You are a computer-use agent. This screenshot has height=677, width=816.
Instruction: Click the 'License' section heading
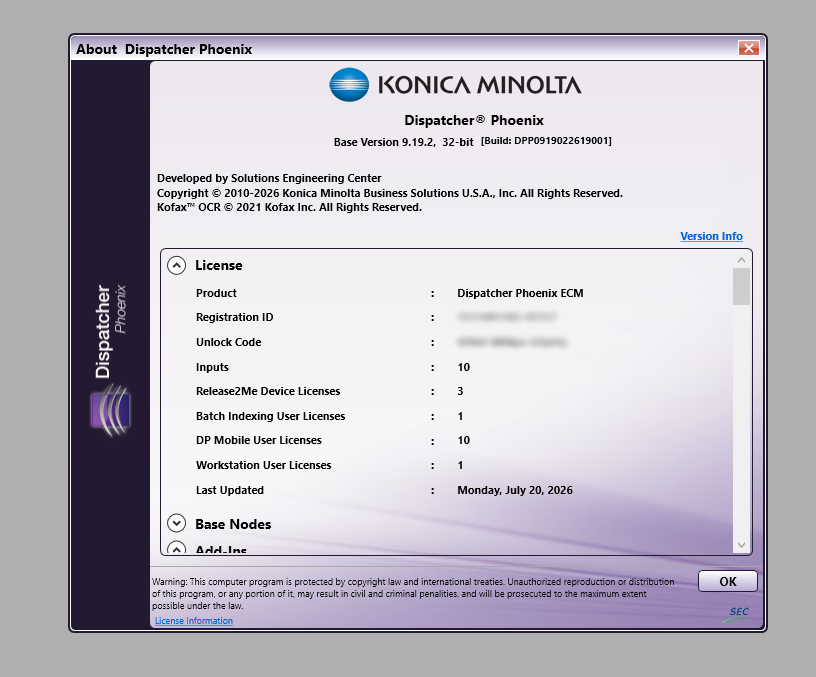pos(219,265)
